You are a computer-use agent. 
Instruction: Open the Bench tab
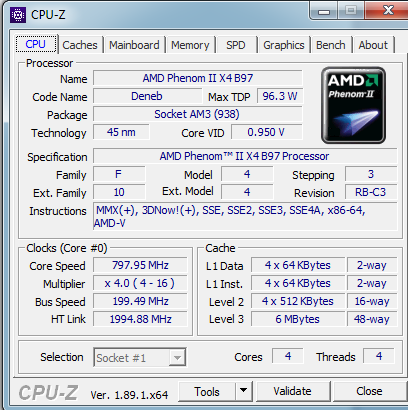pos(331,45)
